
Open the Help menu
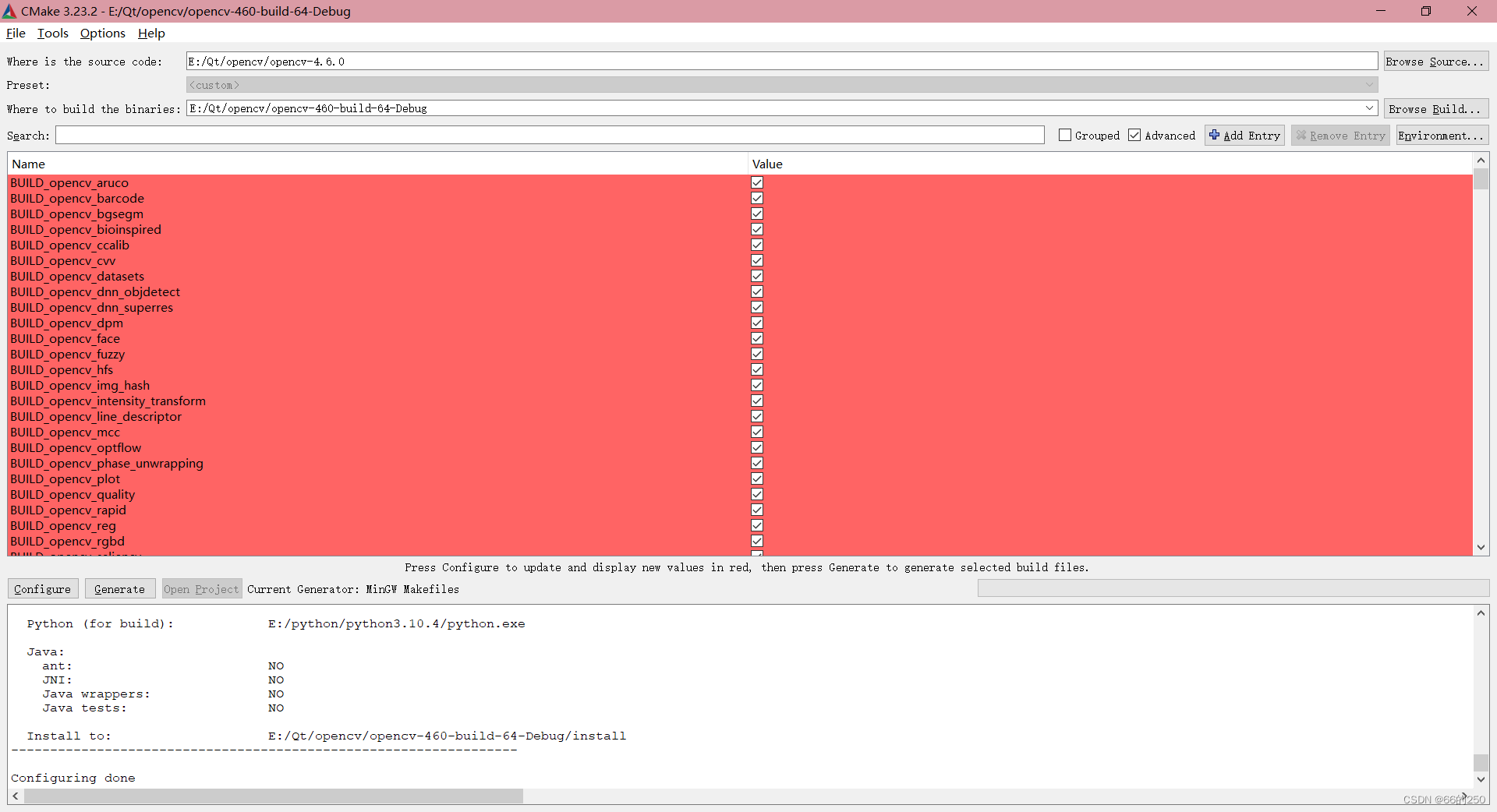(151, 33)
